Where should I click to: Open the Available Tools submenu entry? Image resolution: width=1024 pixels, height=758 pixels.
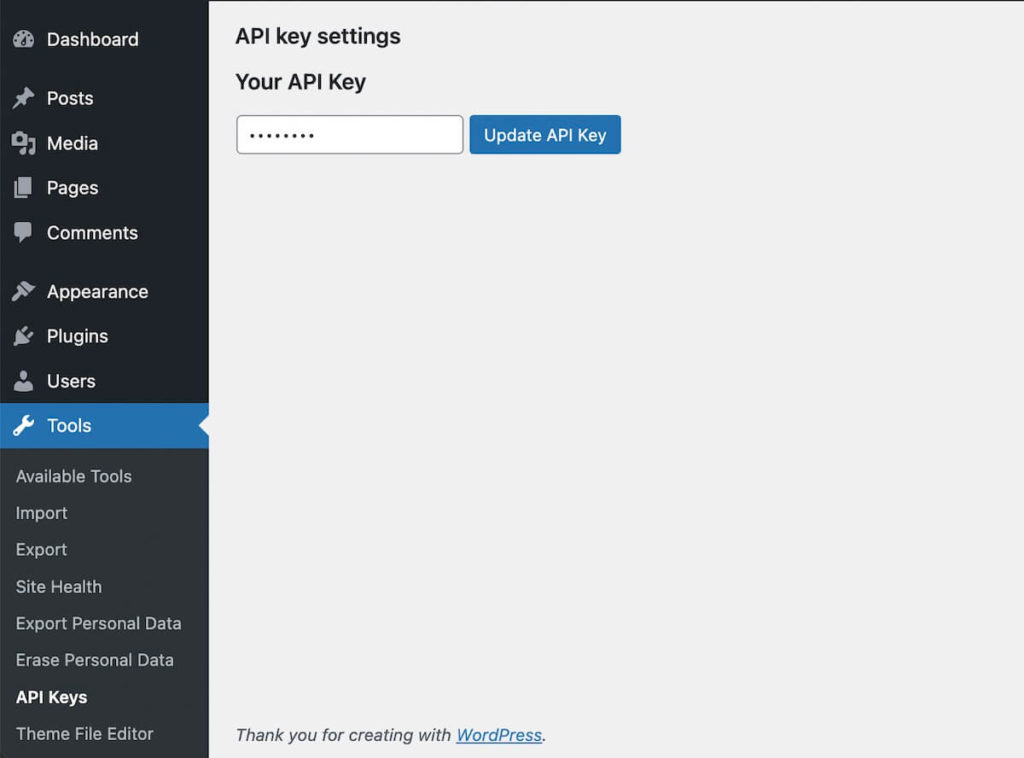click(73, 477)
